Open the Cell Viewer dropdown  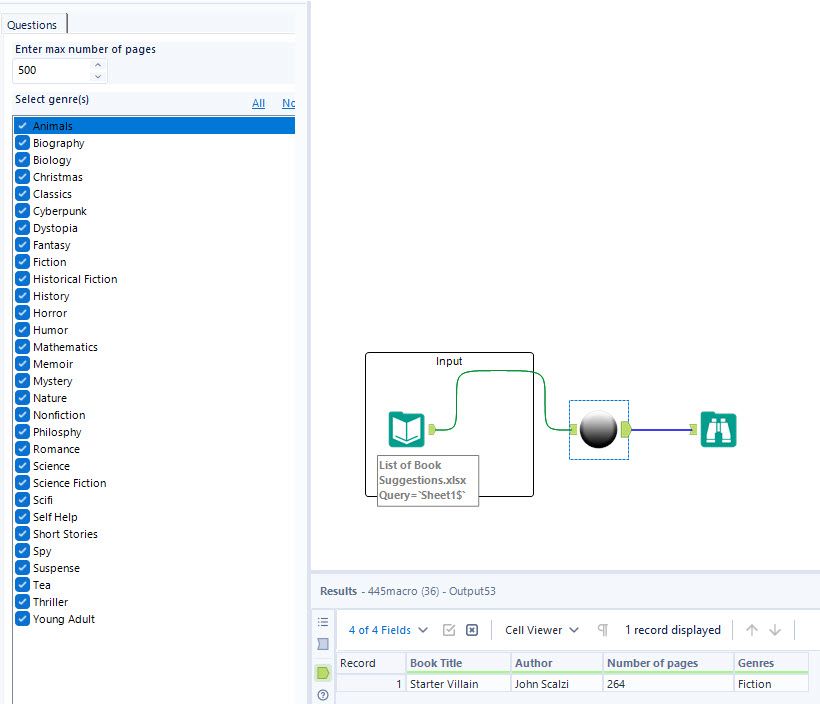click(541, 630)
